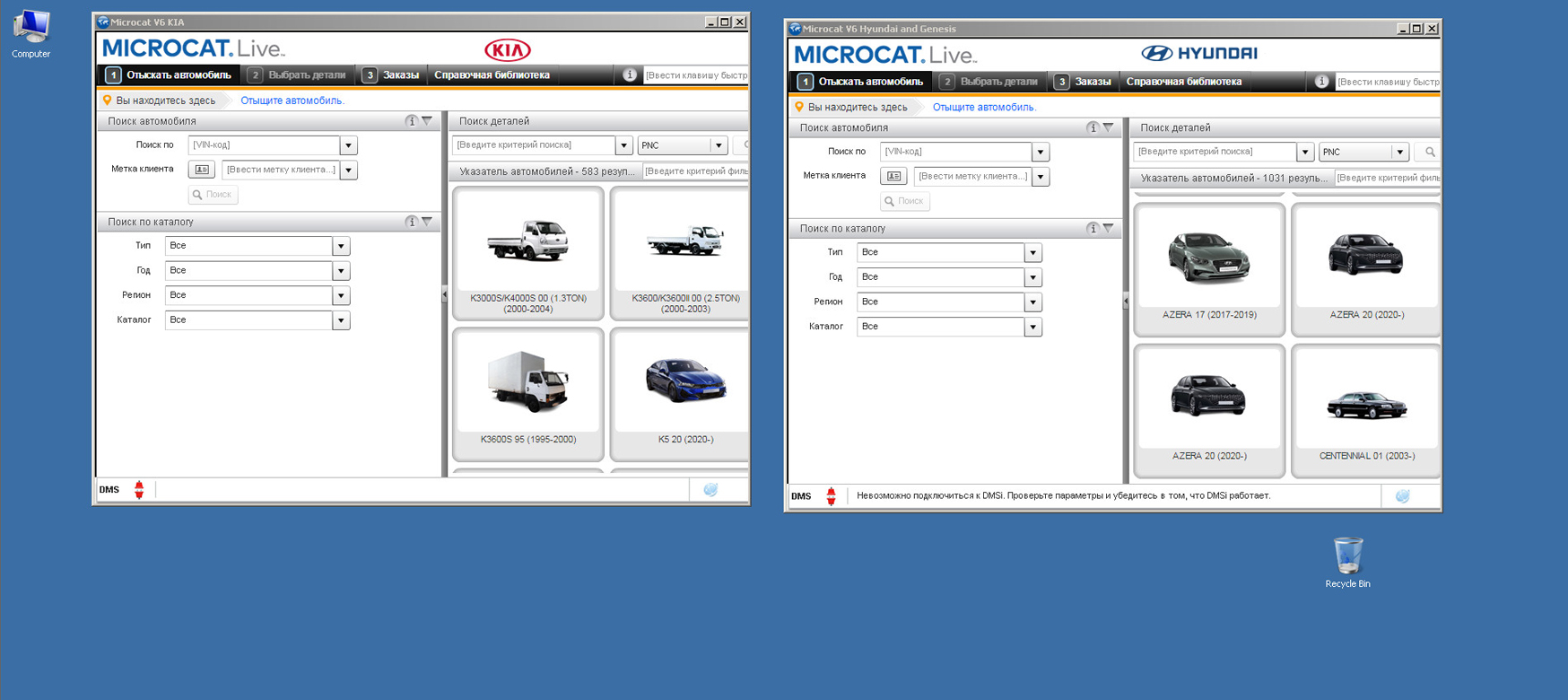
Task: Open the Заказы tab in Hyundai window
Action: point(1084,82)
